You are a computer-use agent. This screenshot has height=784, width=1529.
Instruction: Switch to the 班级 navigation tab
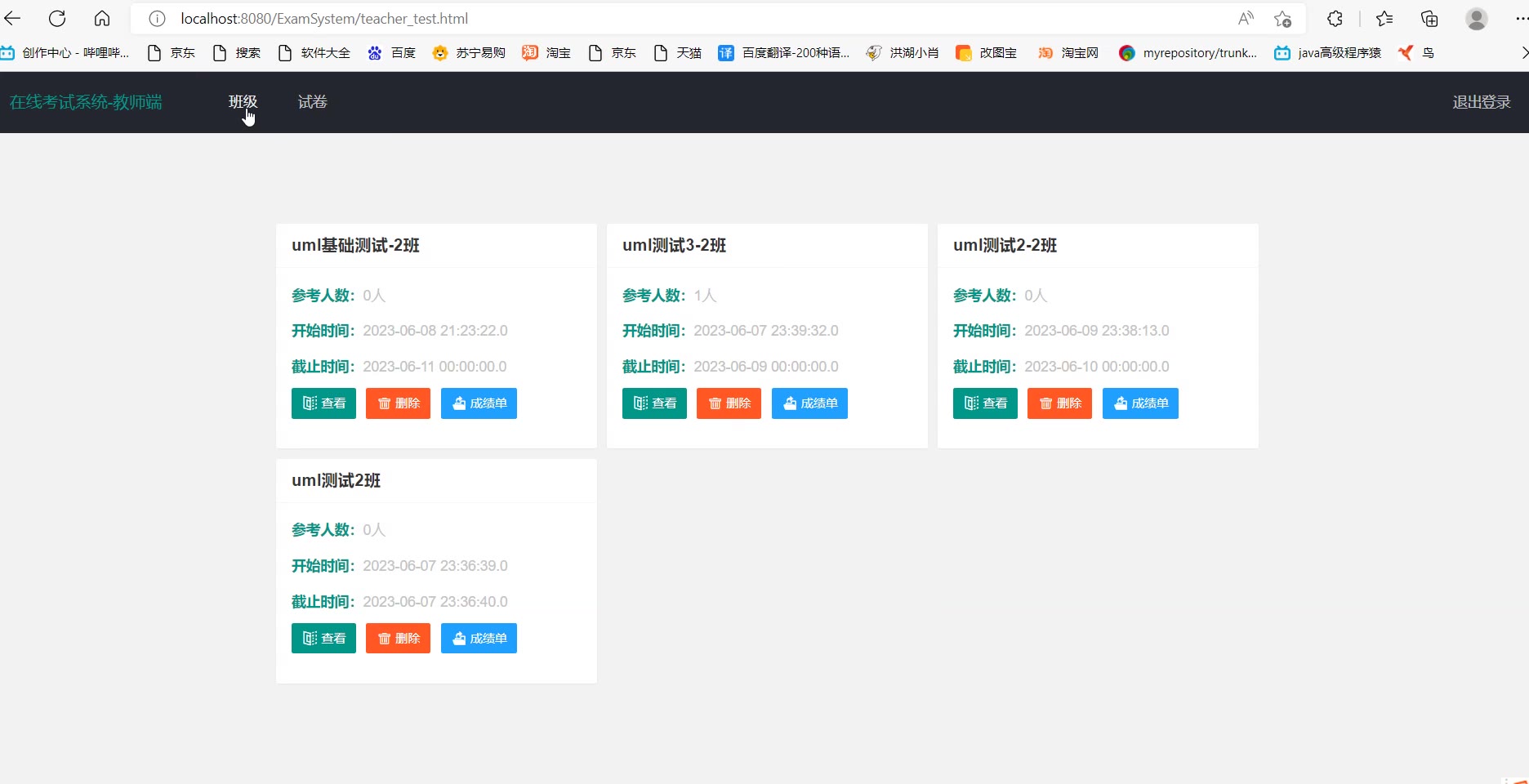pyautogui.click(x=243, y=102)
